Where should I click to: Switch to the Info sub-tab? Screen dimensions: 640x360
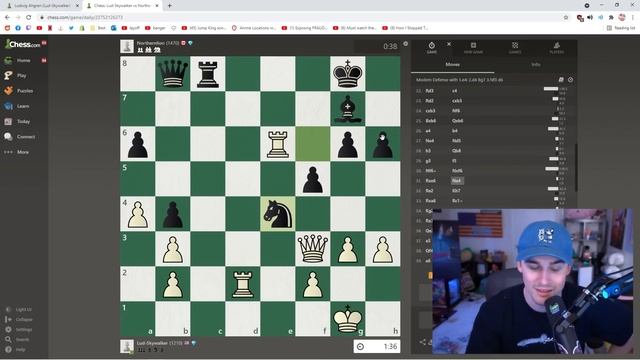[536, 64]
